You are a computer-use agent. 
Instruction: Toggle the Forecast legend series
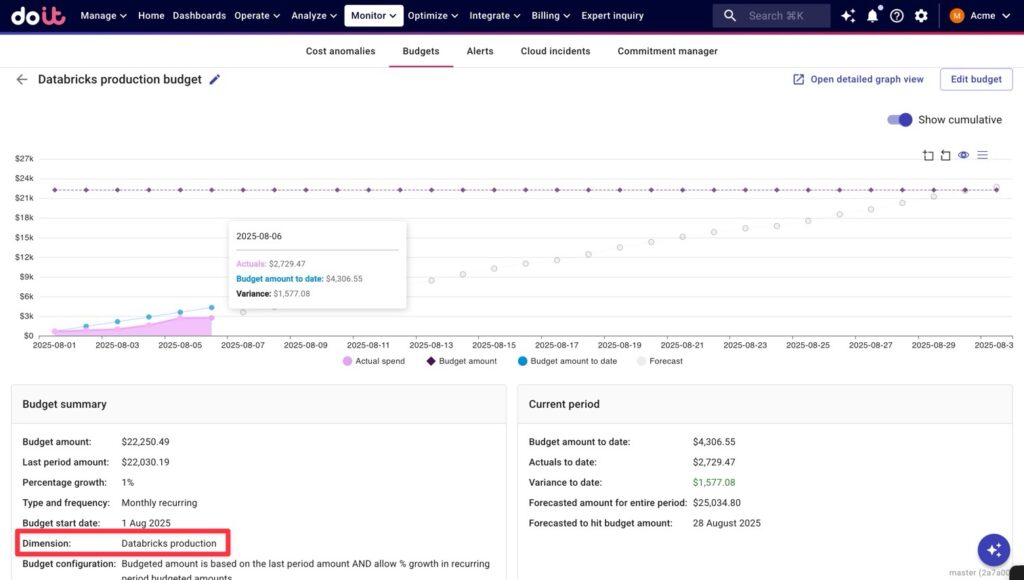pyautogui.click(x=660, y=361)
